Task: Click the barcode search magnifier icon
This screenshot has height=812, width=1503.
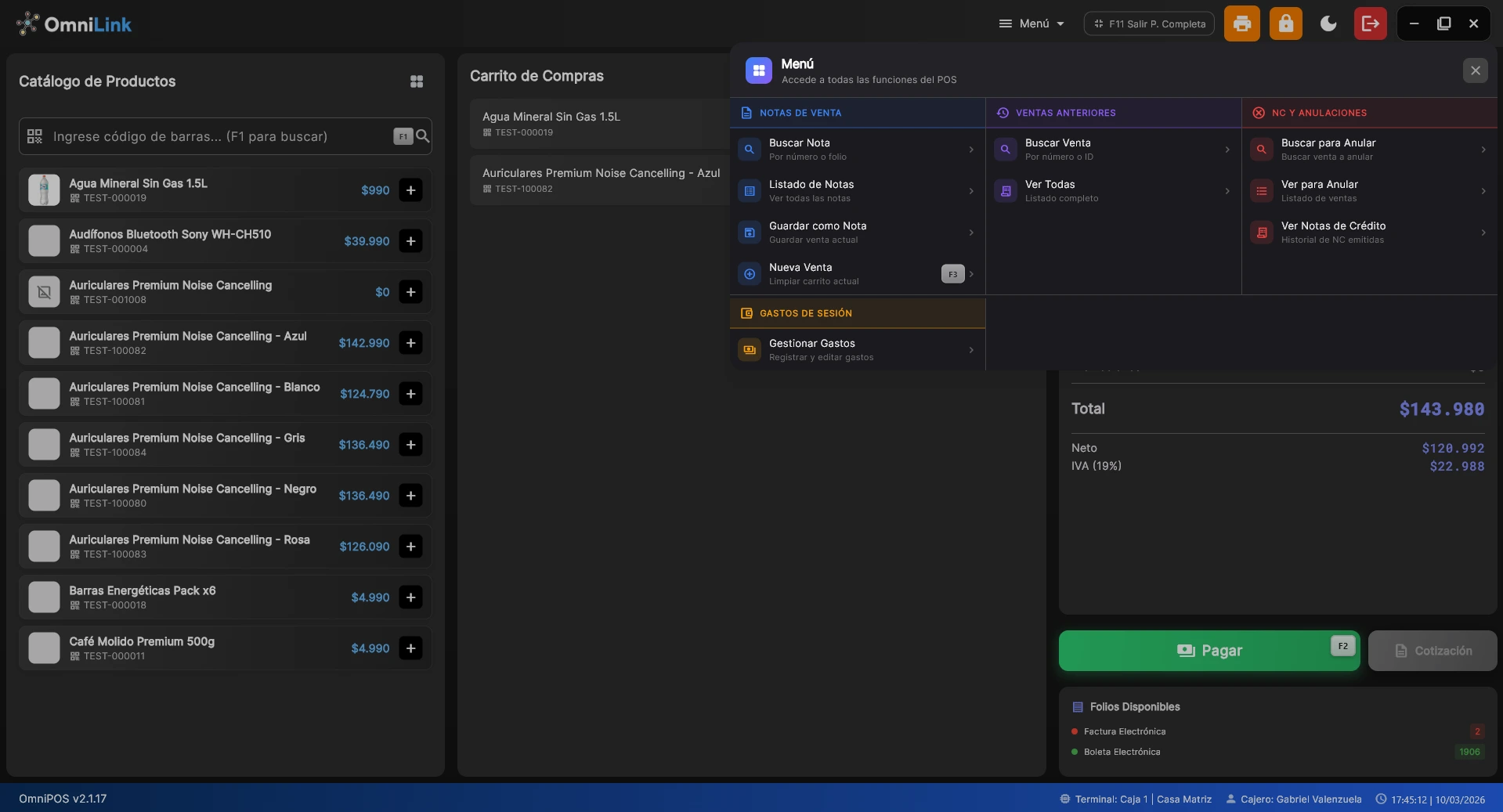Action: pyautogui.click(x=423, y=136)
